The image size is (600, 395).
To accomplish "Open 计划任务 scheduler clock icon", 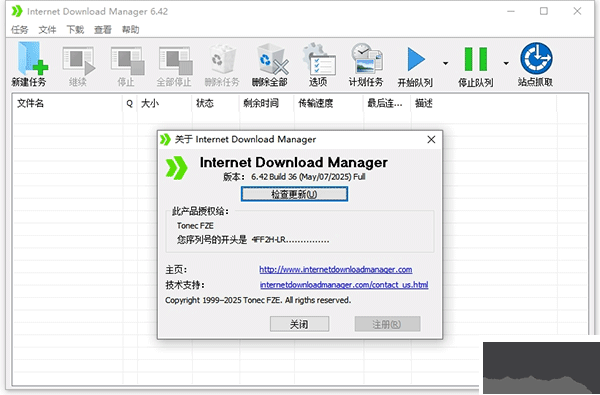I will point(367,59).
